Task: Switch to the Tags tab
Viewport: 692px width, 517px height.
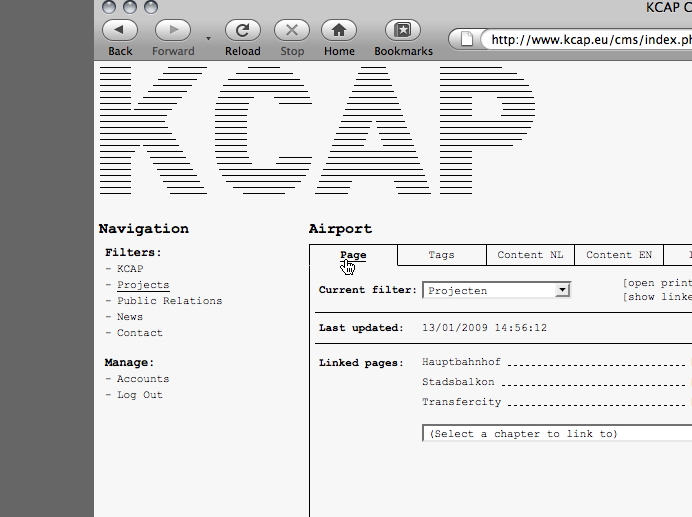Action: coord(441,255)
